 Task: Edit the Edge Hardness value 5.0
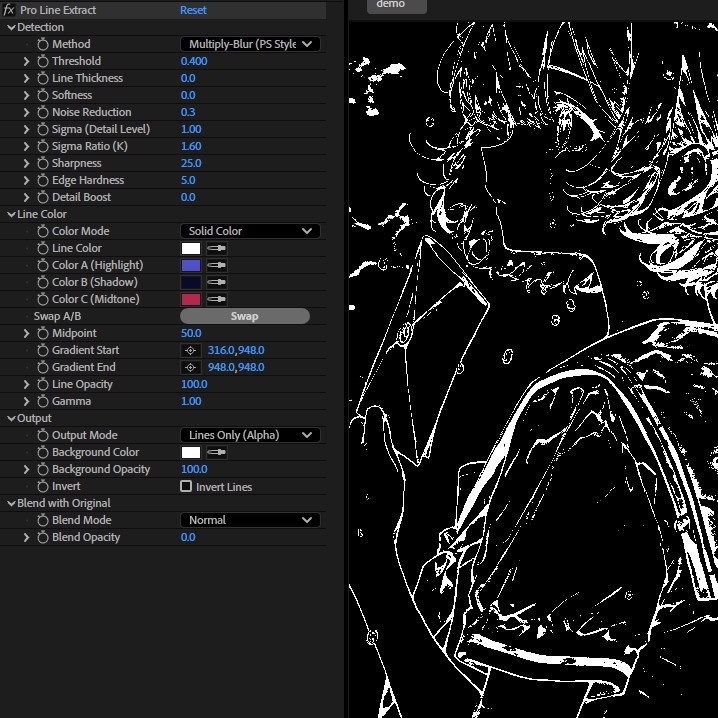188,180
